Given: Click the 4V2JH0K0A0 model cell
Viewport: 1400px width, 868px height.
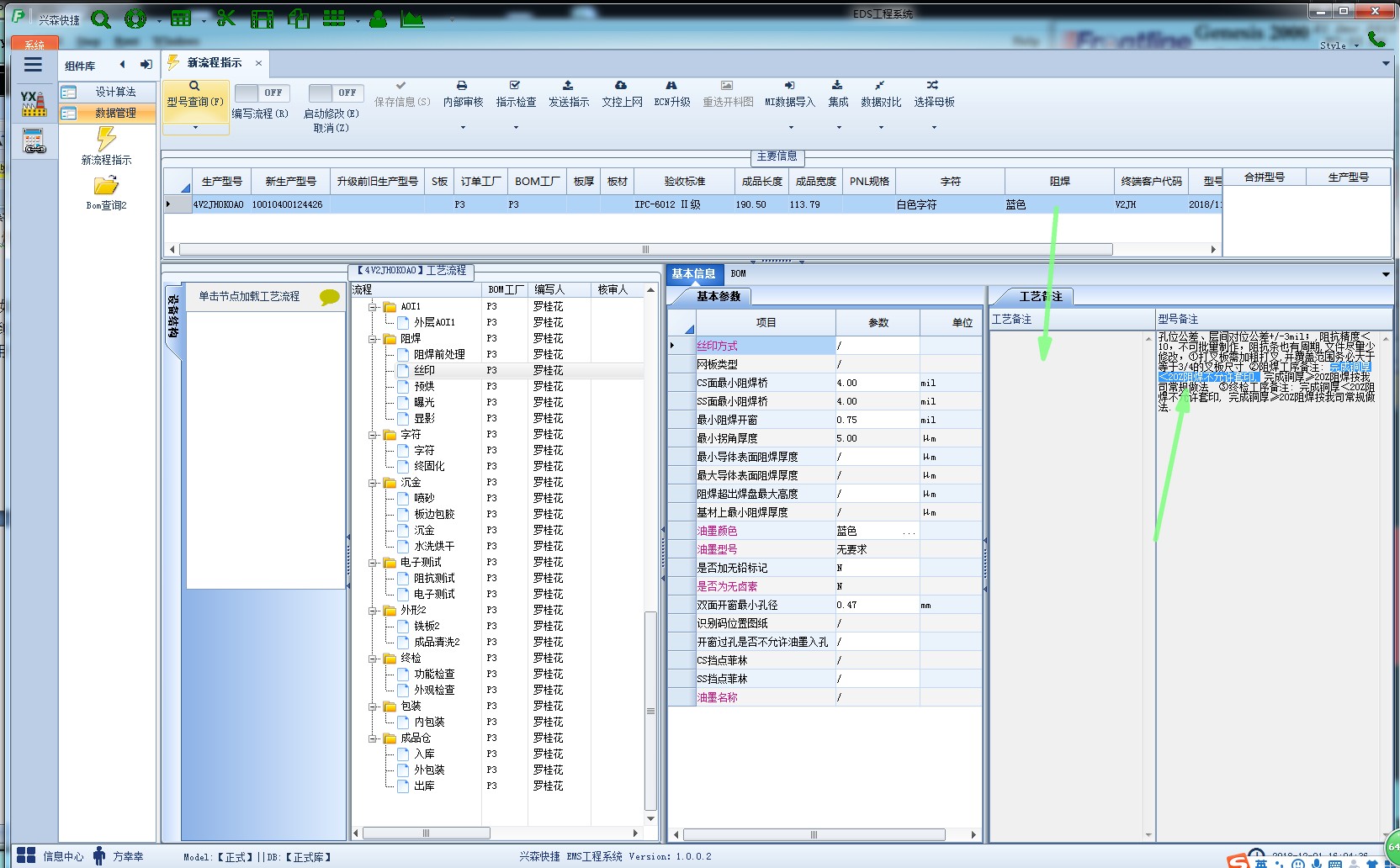Looking at the screenshot, I should [x=219, y=204].
